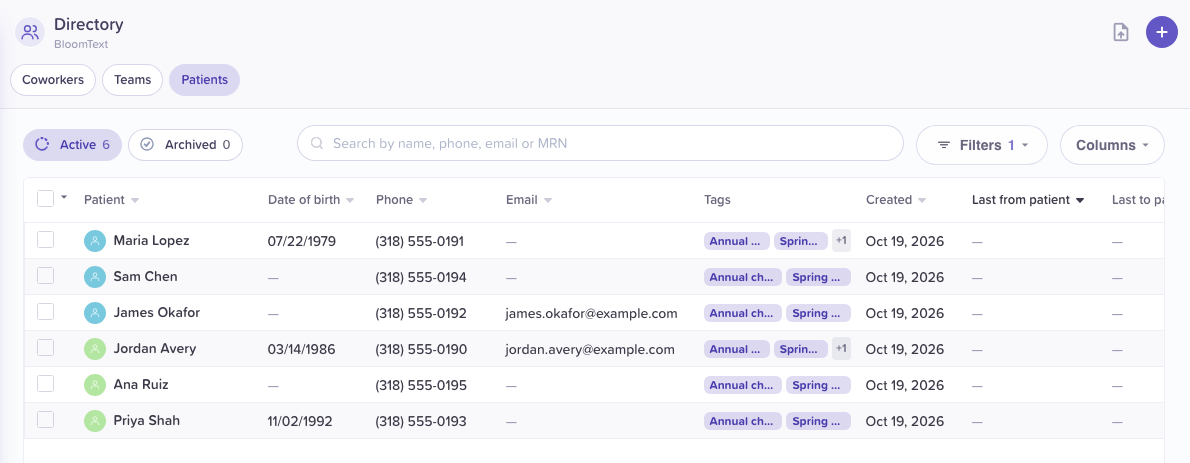Check the Jordan Avery row checkbox
1190x463 pixels.
click(x=46, y=348)
